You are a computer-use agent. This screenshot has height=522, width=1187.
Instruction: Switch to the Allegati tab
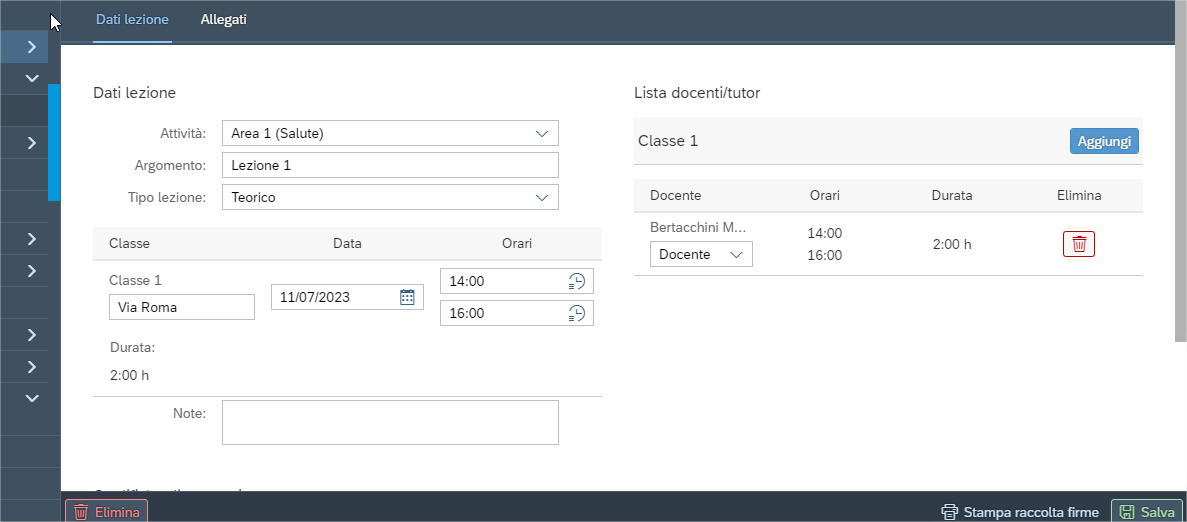point(223,20)
